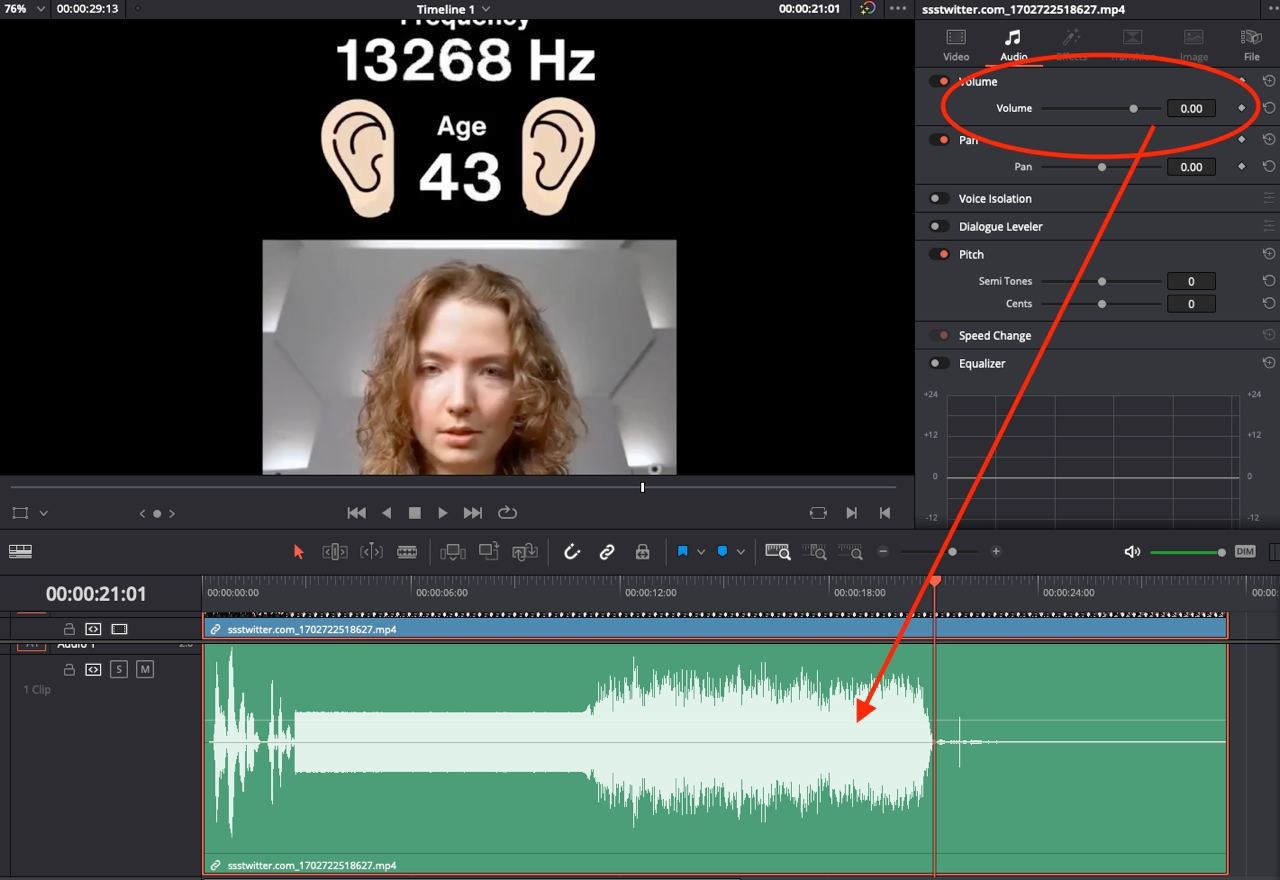Viewport: 1280px width, 880px height.
Task: Switch to inspector Audio tab
Action: click(x=1014, y=45)
